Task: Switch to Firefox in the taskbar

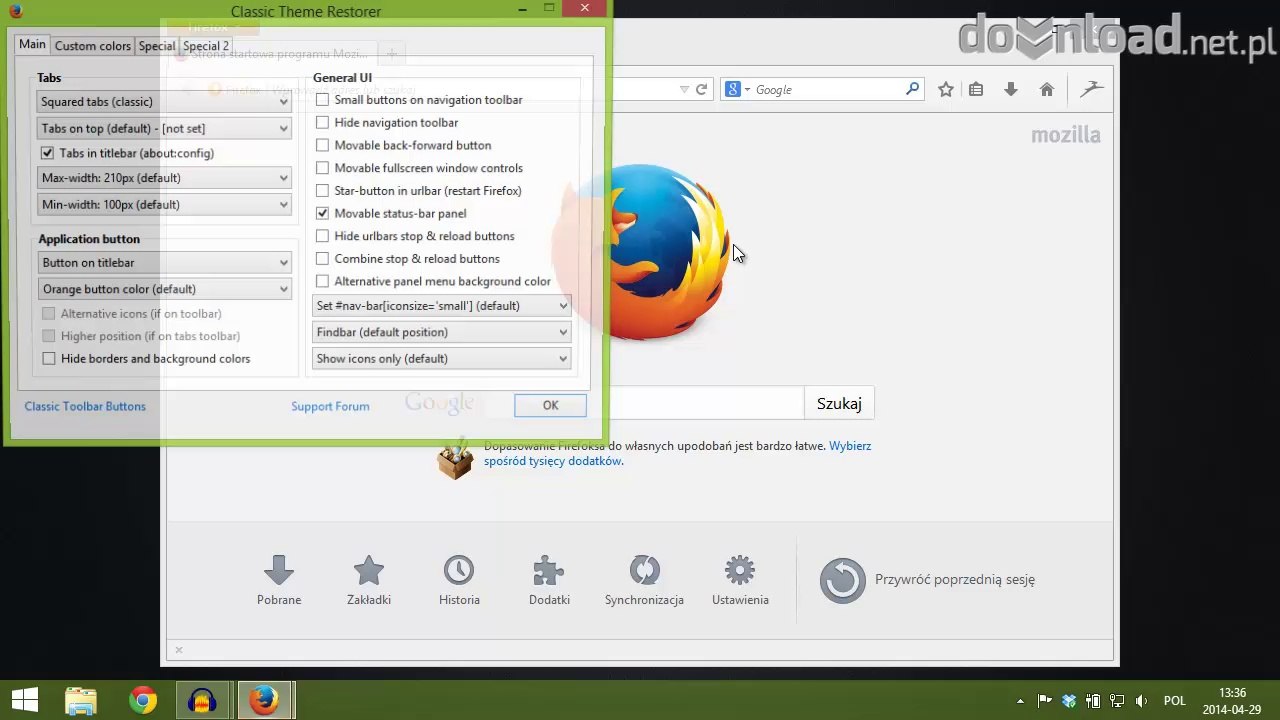Action: (x=264, y=701)
